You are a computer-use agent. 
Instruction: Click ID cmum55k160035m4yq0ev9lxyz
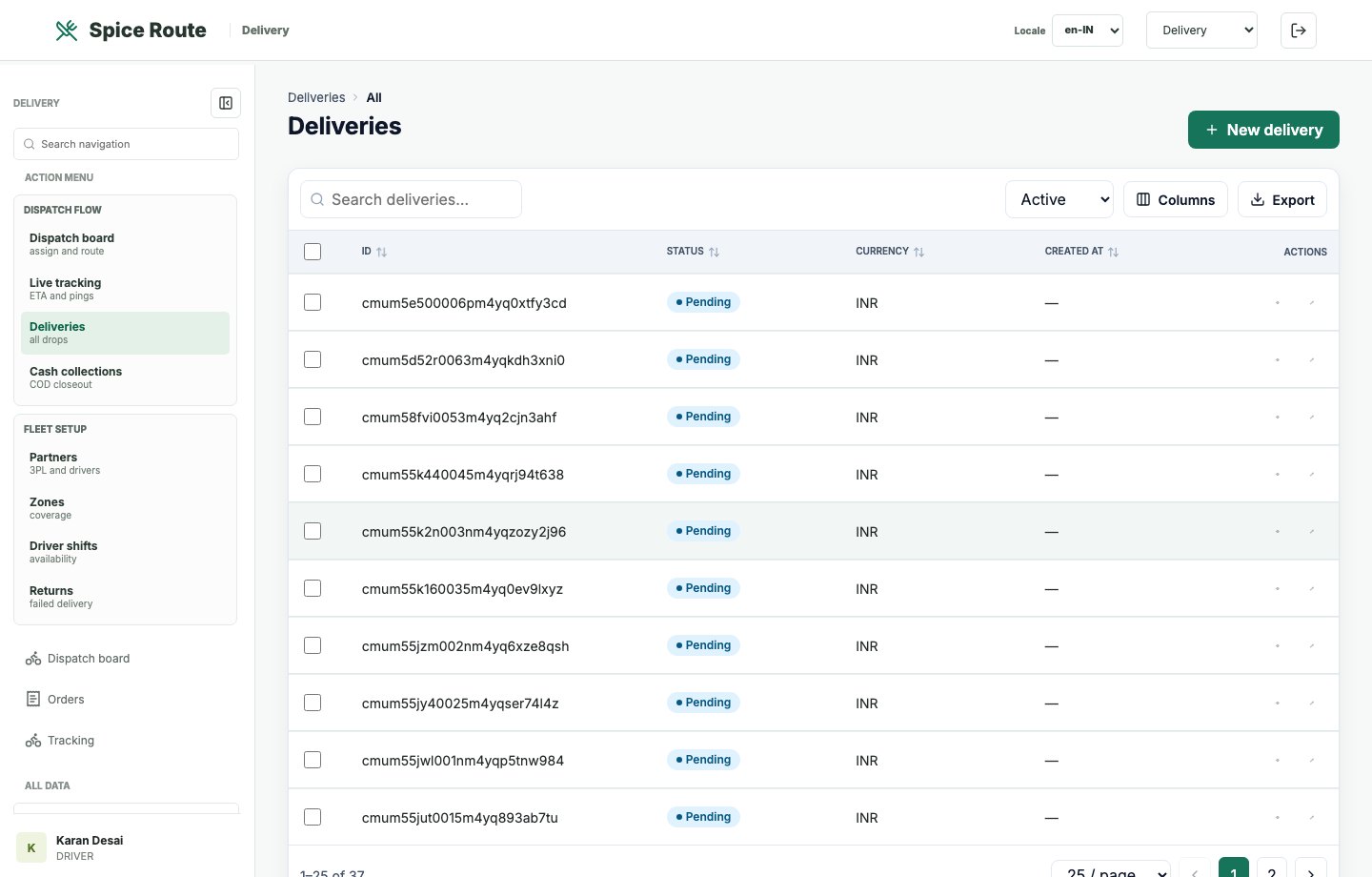(462, 589)
